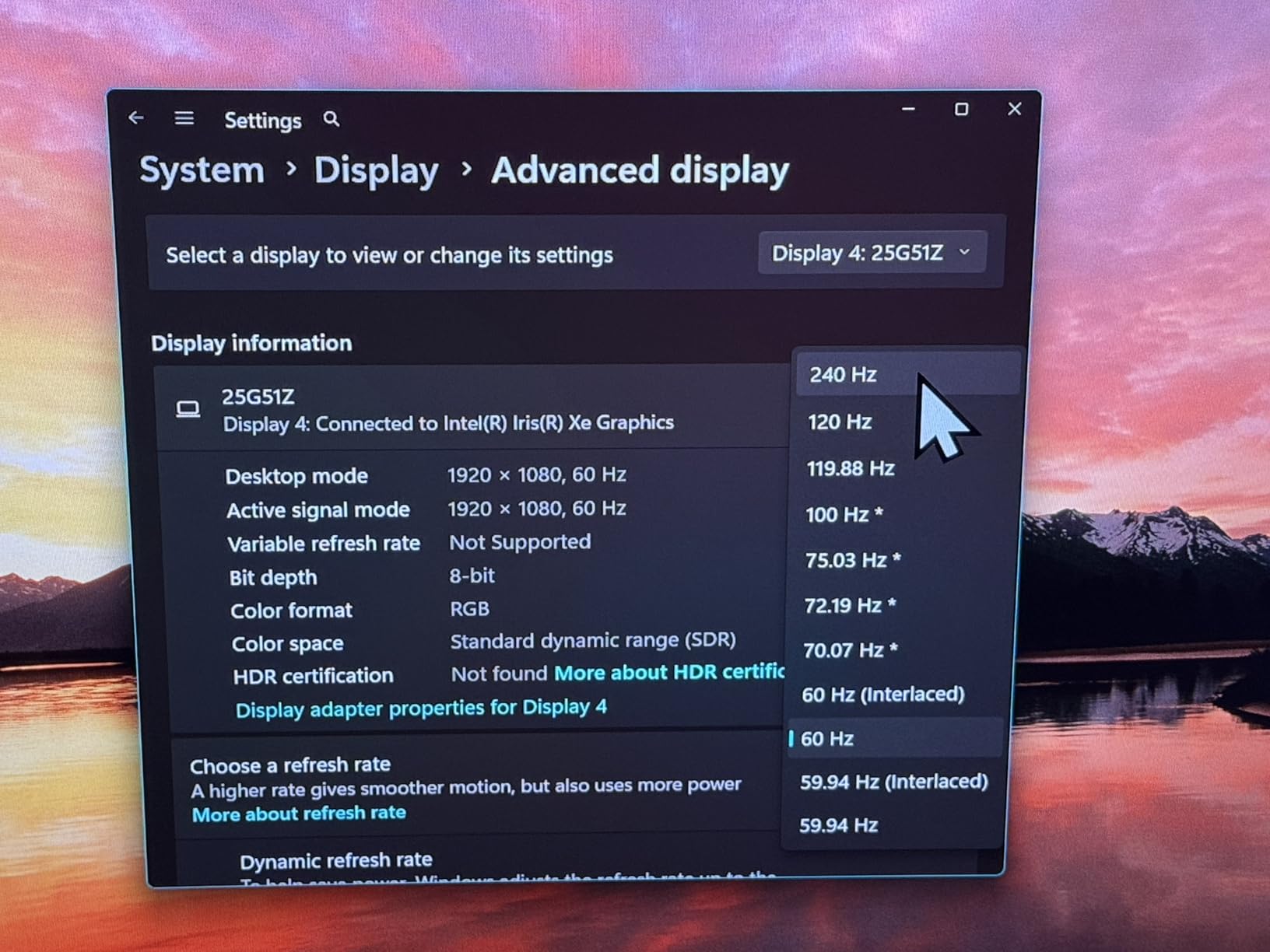Select the 70.07 Hz * option
This screenshot has height=952, width=1270.
(896, 649)
